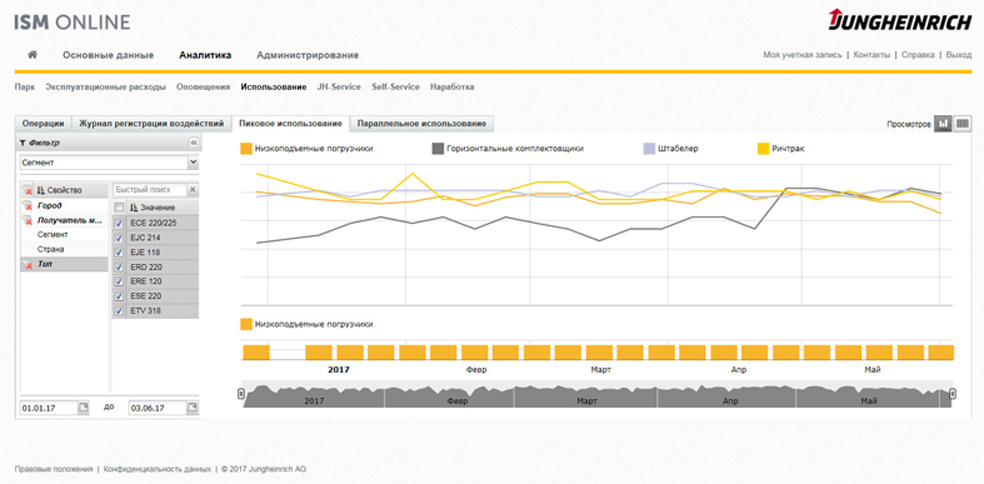Uncheck the ECE 220/225 checkbox
984x484 pixels.
click(x=119, y=222)
